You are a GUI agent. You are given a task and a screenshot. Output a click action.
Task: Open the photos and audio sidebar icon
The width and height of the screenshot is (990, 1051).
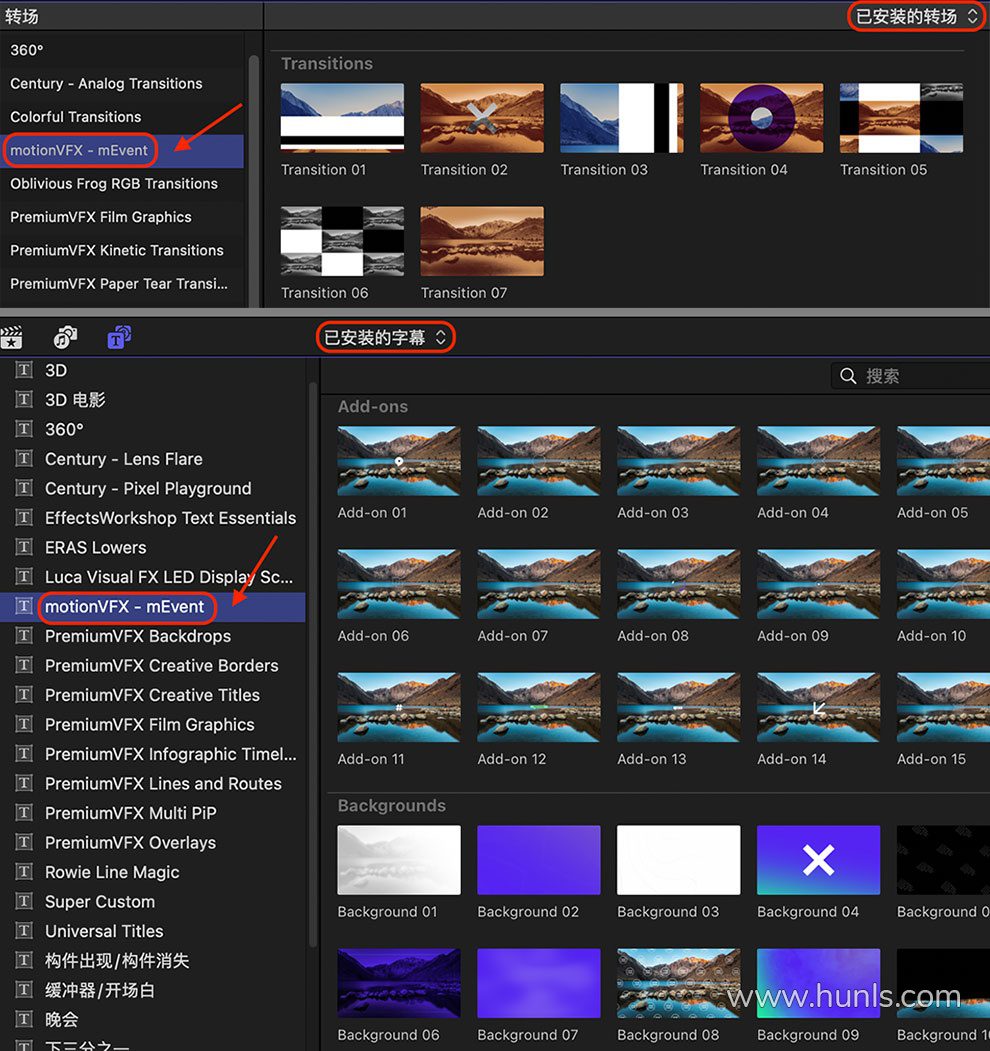click(x=65, y=337)
